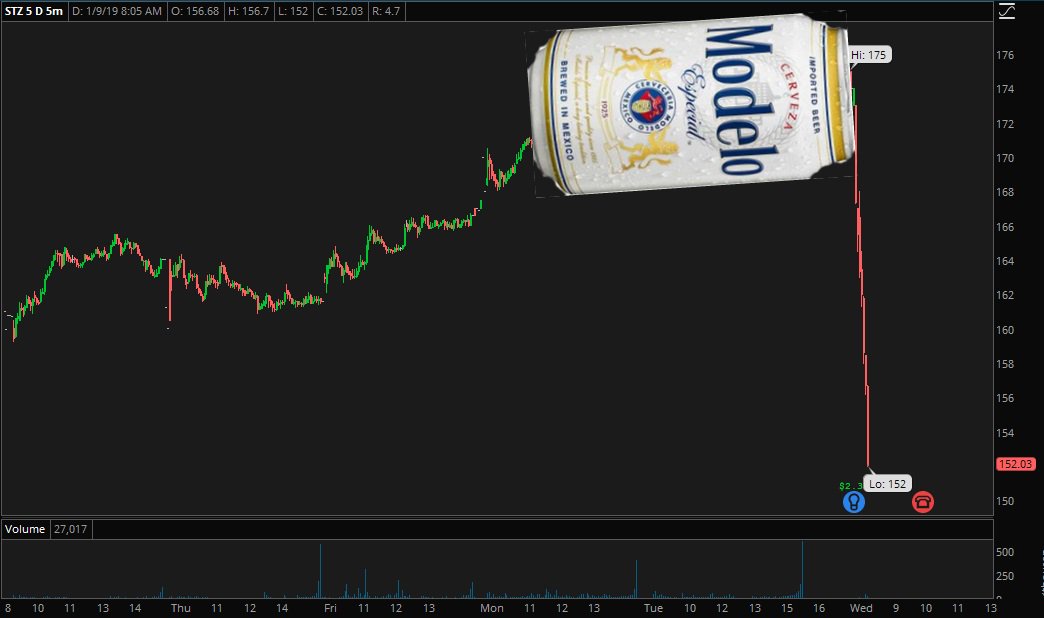Click the open value O: 156.68
1044x618 pixels.
tap(195, 11)
